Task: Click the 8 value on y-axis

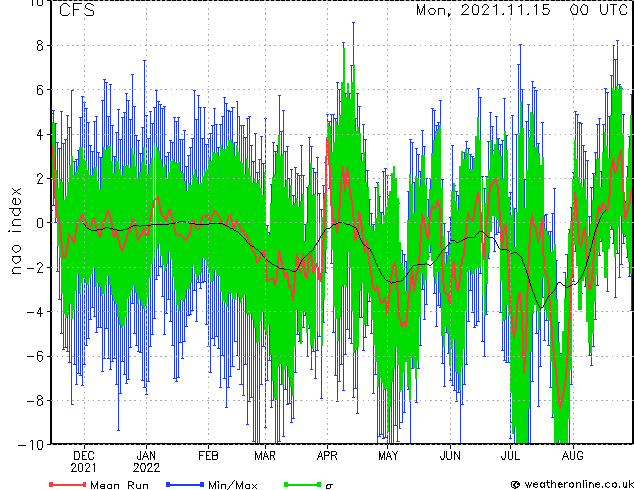Action: click(40, 46)
